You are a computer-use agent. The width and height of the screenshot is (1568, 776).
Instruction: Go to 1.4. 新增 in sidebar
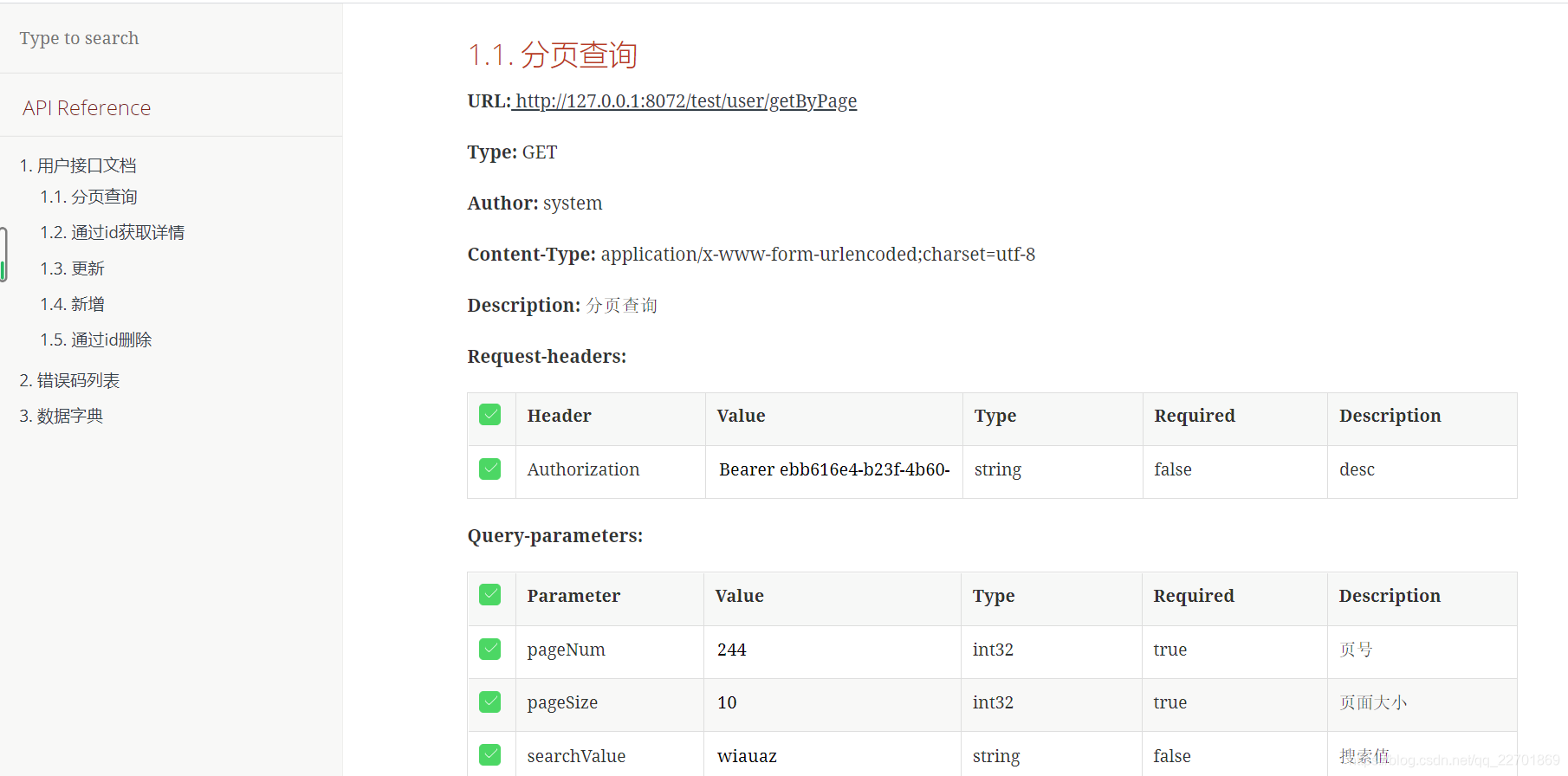72,305
